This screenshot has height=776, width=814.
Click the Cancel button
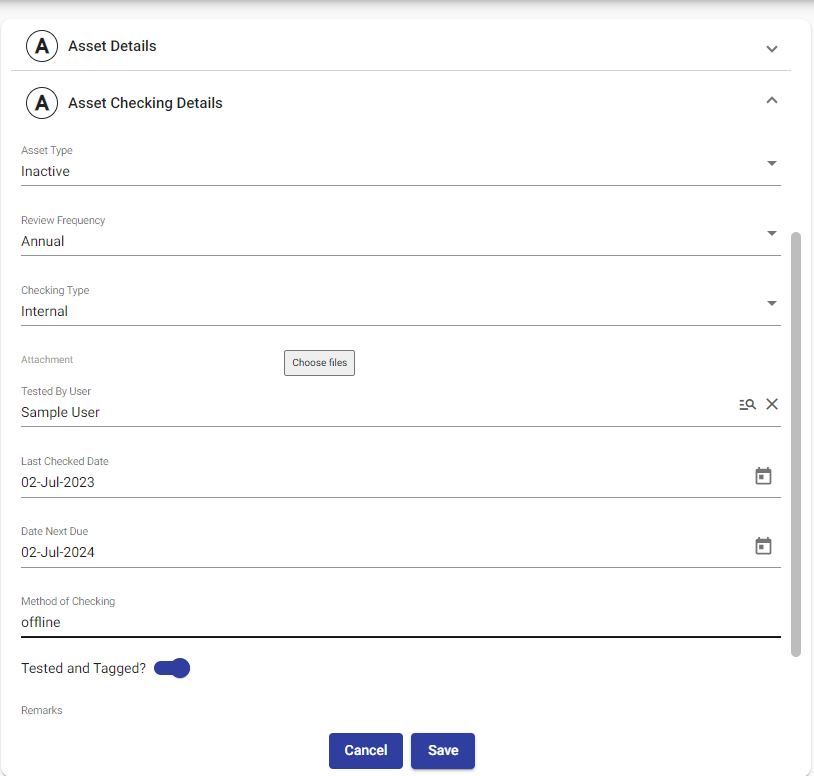coord(366,750)
